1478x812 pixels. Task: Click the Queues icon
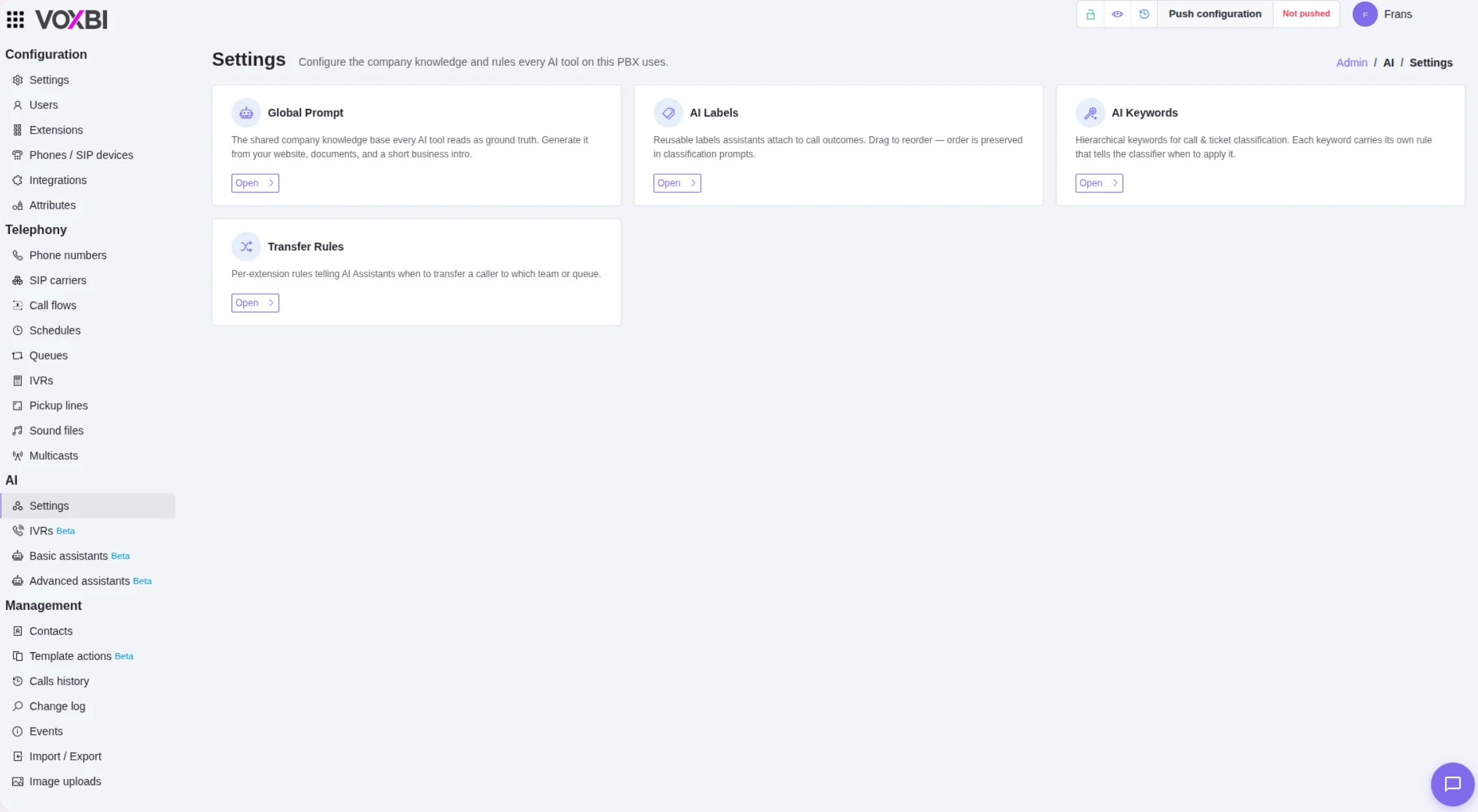(18, 355)
